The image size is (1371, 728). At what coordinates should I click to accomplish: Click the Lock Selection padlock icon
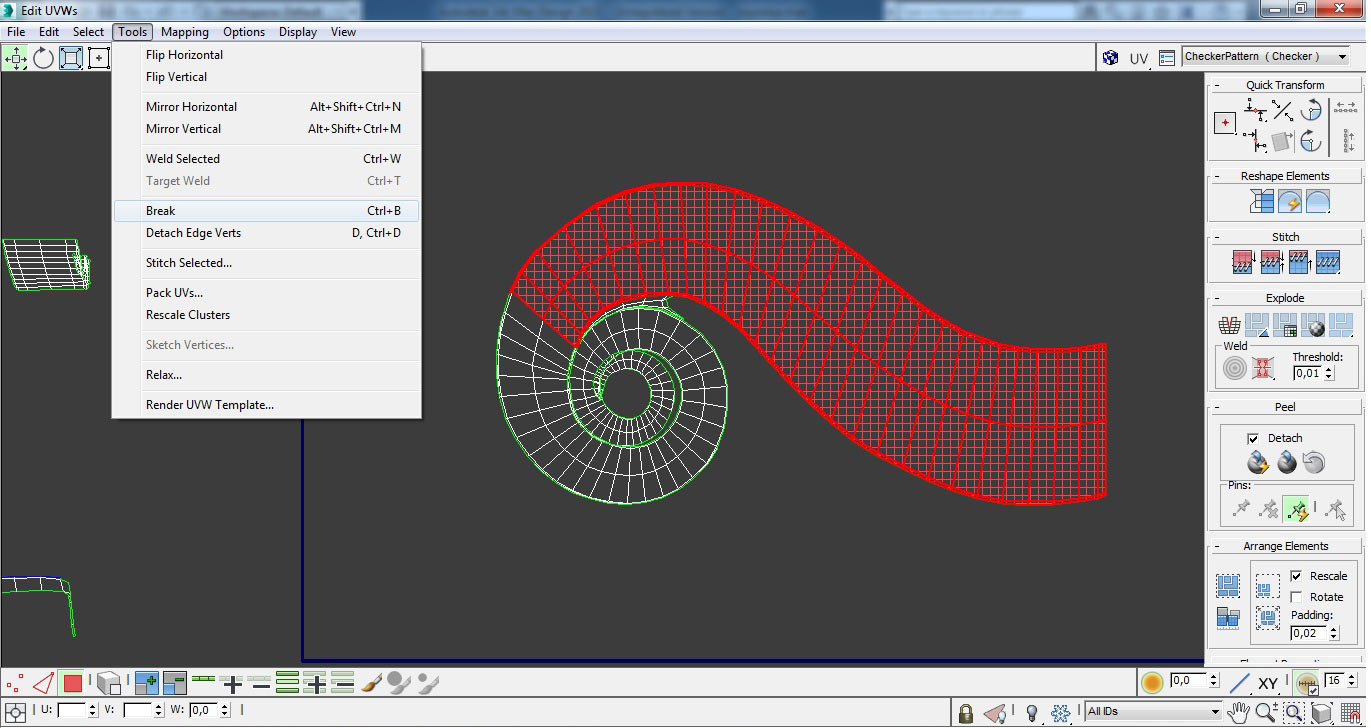click(966, 713)
